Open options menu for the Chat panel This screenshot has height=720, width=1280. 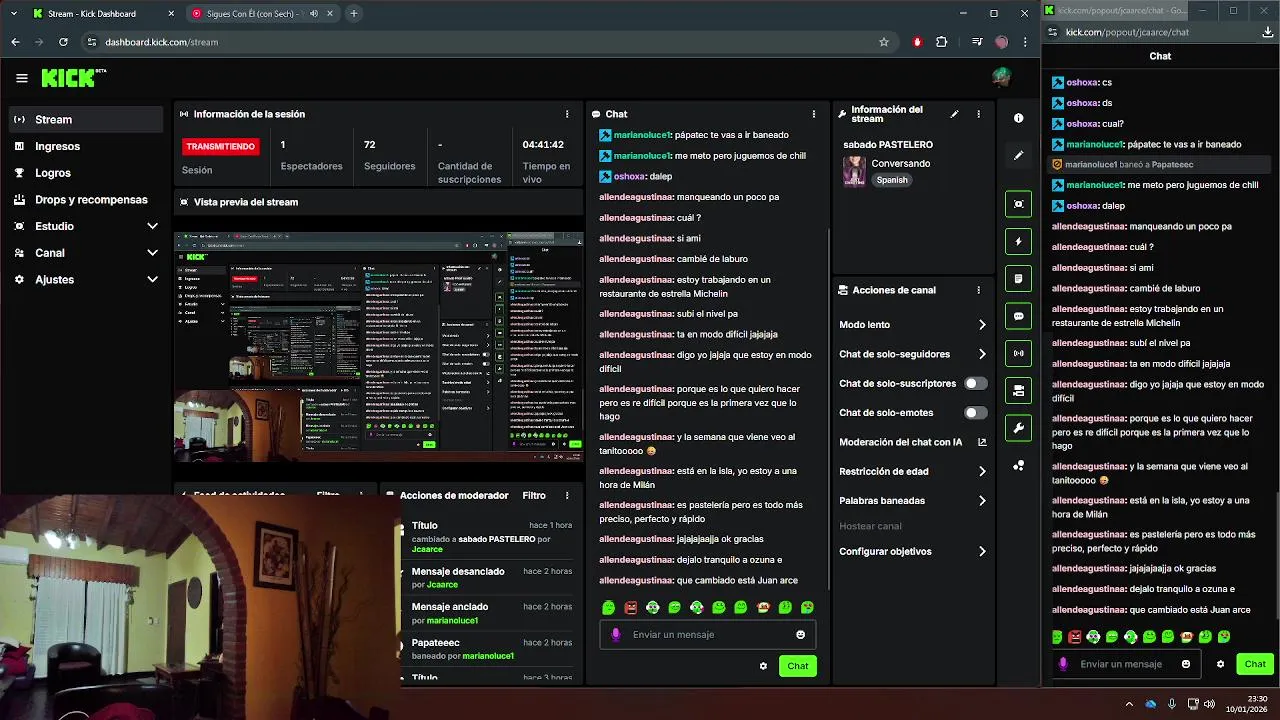pyautogui.click(x=814, y=114)
